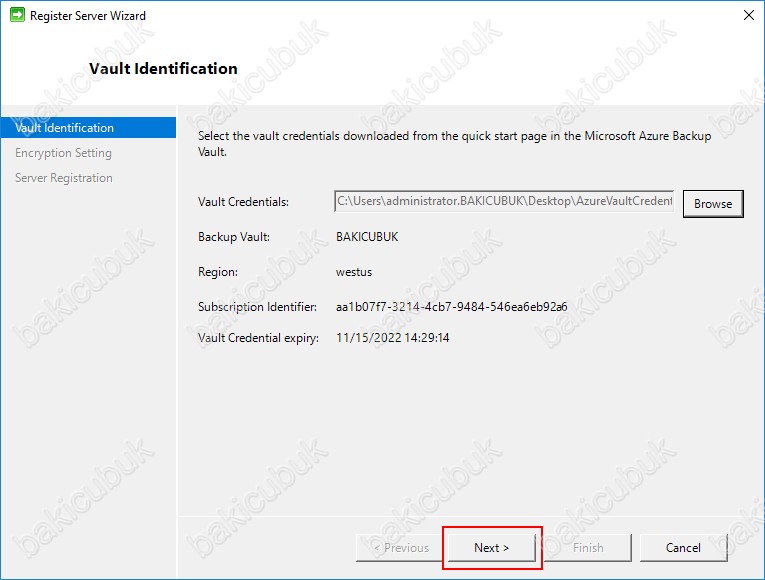
Task: Click the Browse button
Action: pos(713,204)
